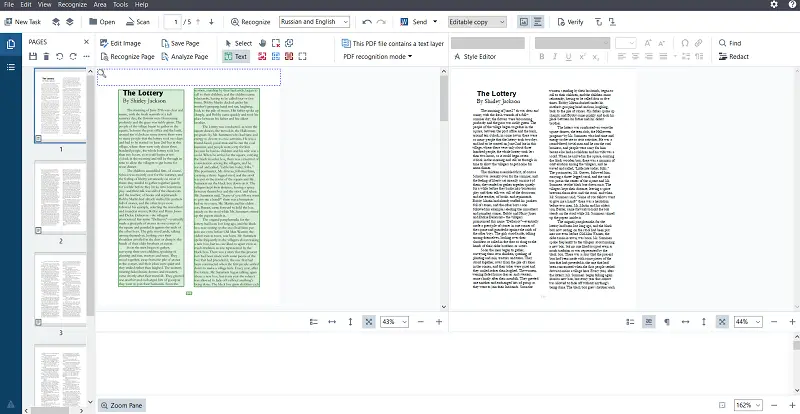The height and width of the screenshot is (414, 800).
Task: Select the table area tool icon
Action: [276, 57]
